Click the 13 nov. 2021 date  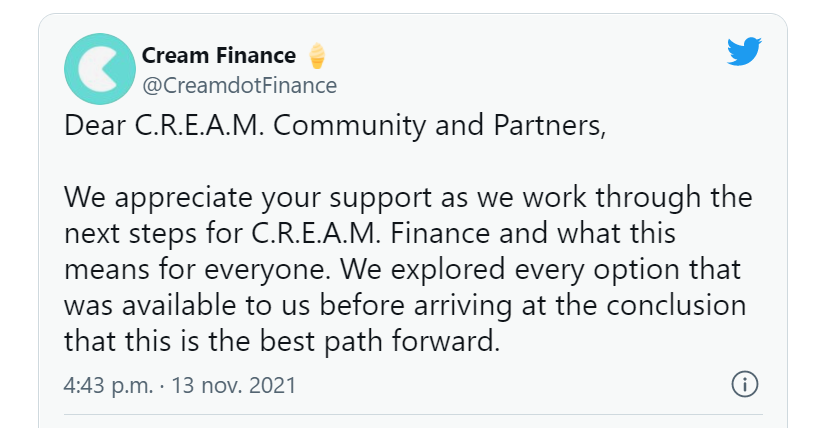click(x=234, y=385)
